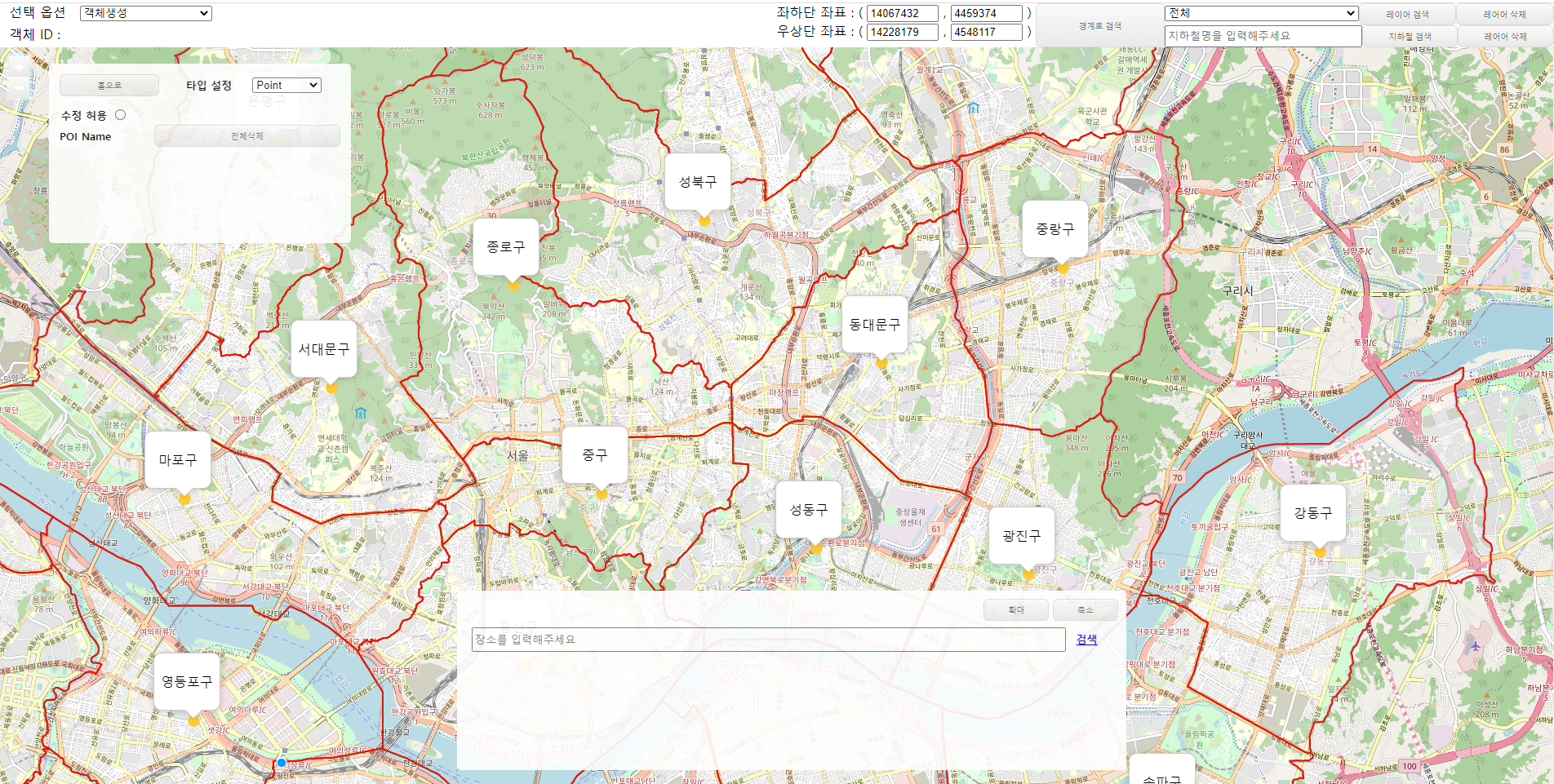Click the 레이어 검색 button

pyautogui.click(x=1408, y=14)
